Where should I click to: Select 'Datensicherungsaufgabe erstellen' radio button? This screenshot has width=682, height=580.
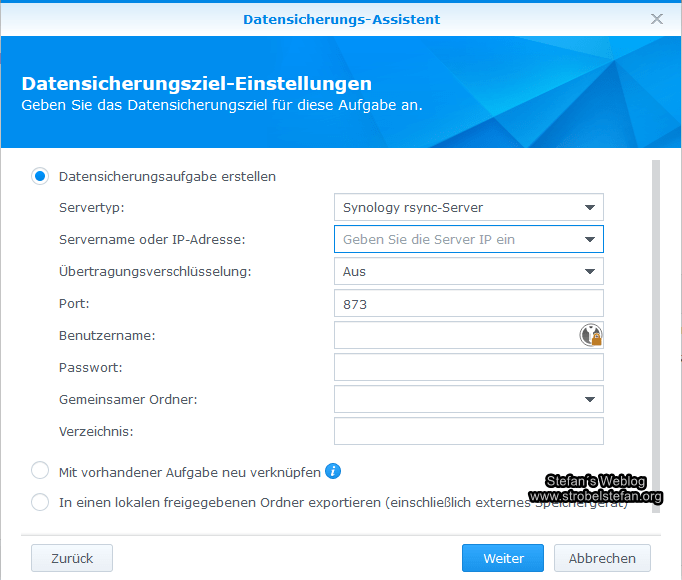(x=40, y=176)
